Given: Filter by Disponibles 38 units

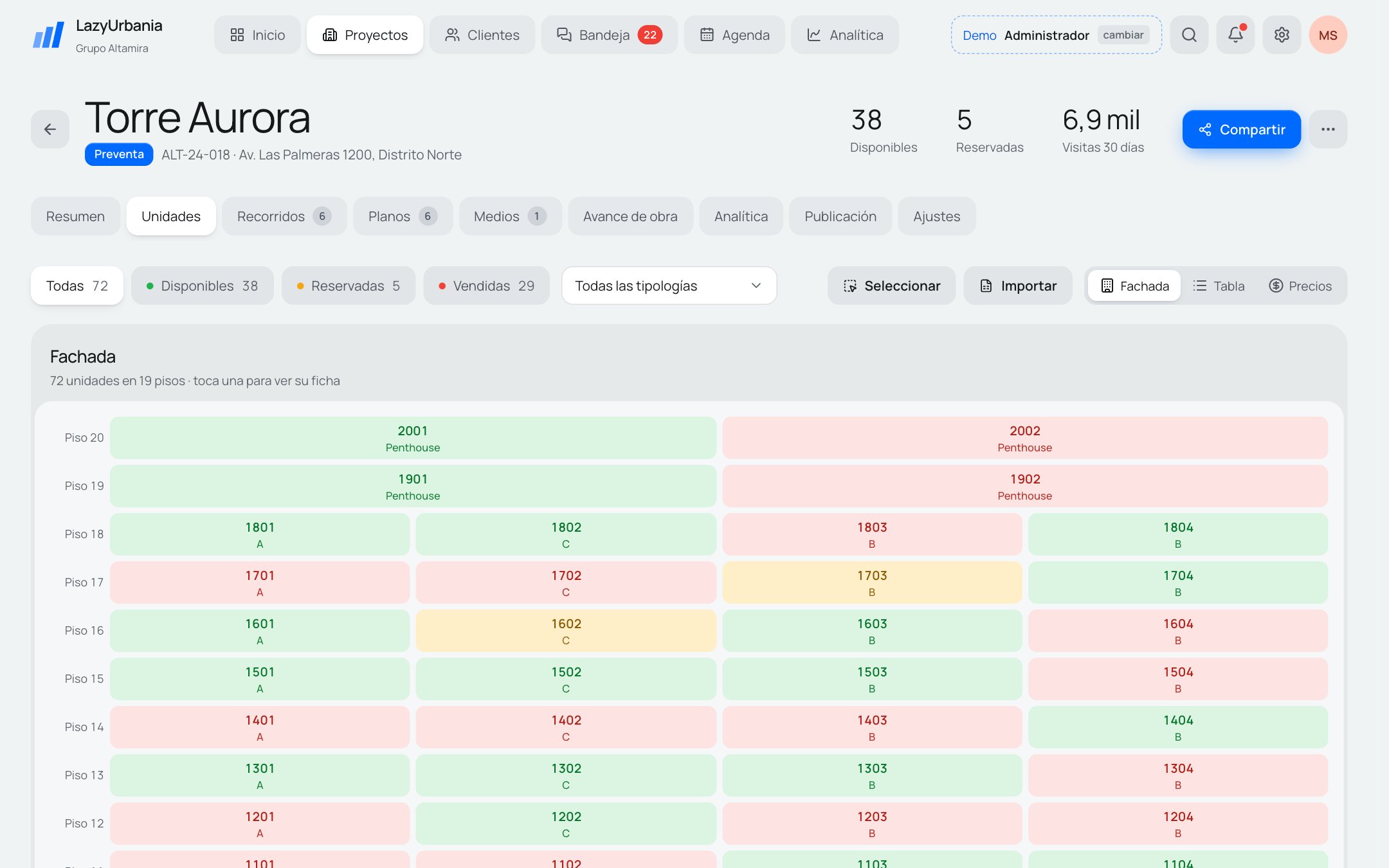Looking at the screenshot, I should click(x=203, y=285).
